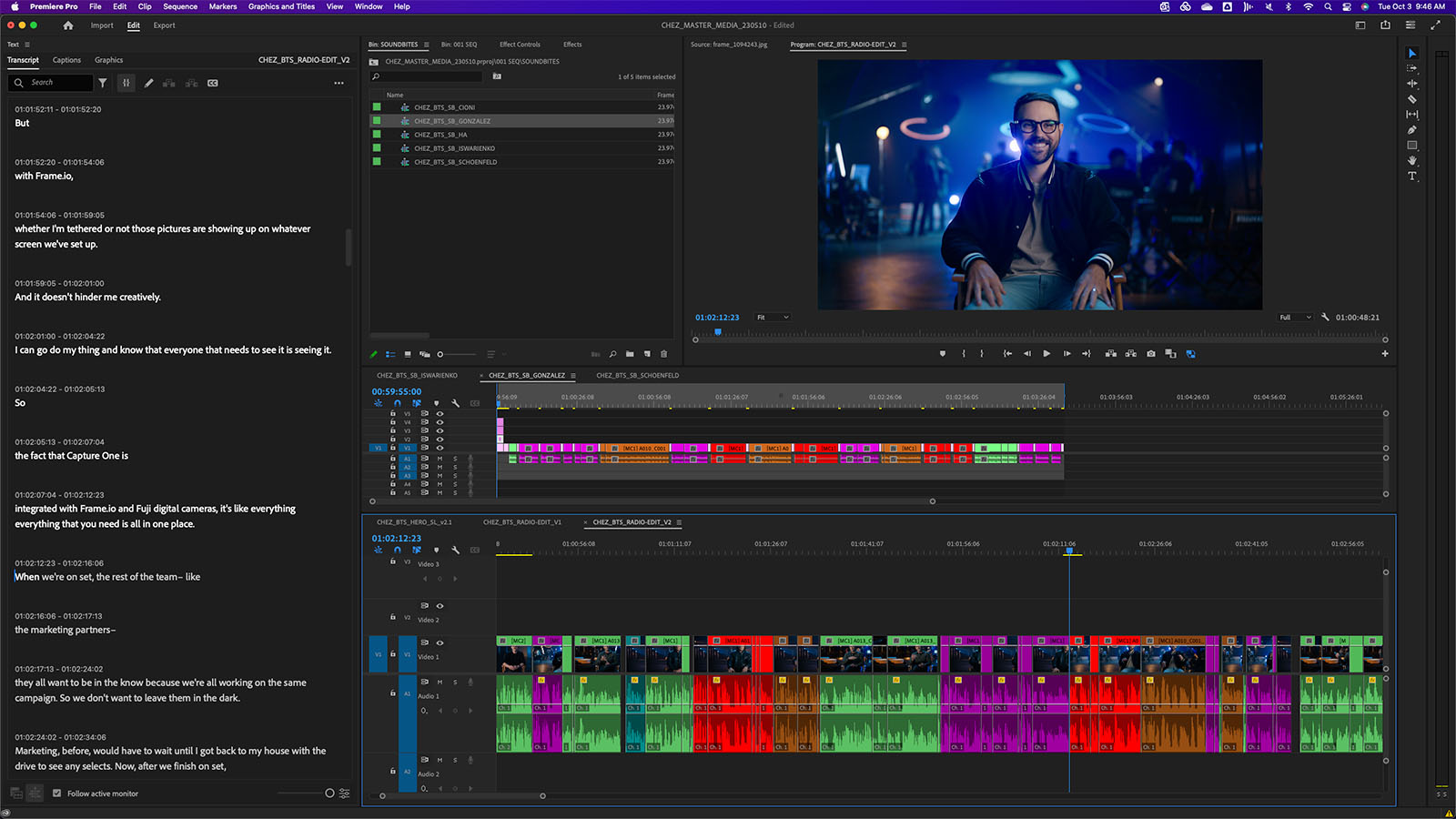This screenshot has width=1456, height=819.
Task: Open the RADIO-EDIT_V2 timeline display settings wrench
Action: [x=456, y=551]
